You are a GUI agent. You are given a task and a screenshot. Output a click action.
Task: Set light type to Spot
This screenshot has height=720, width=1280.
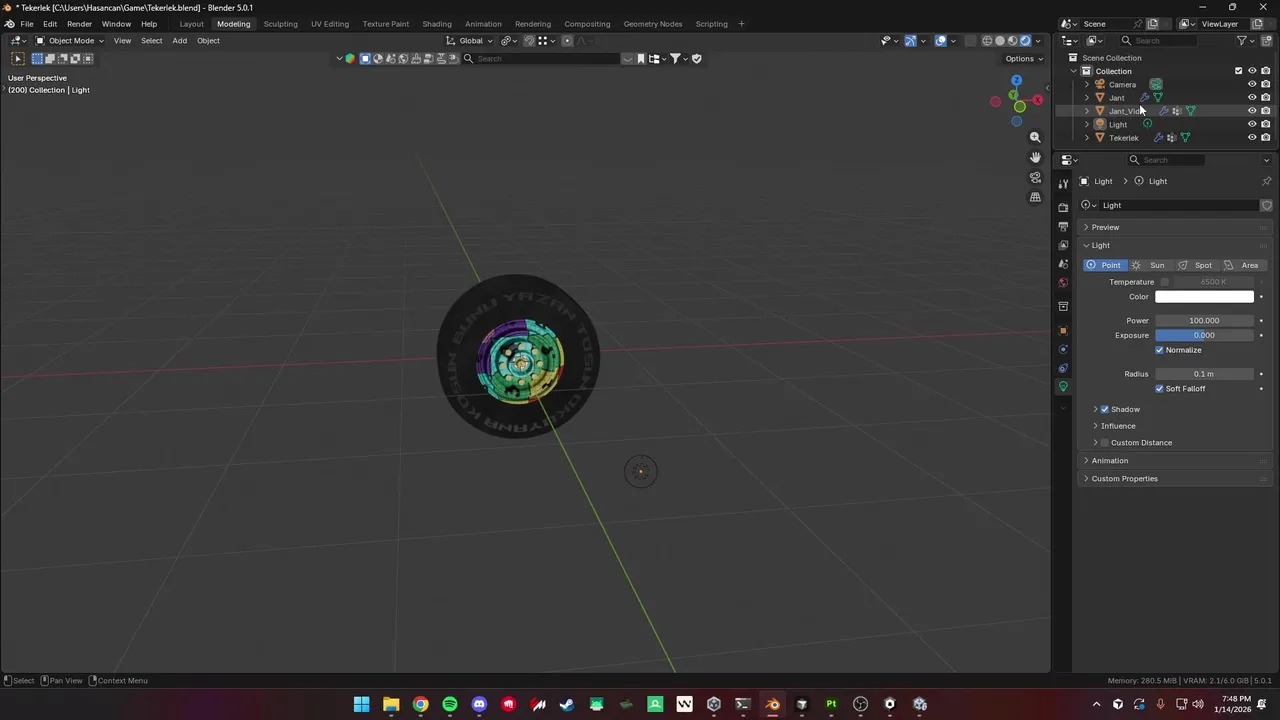click(1197, 265)
